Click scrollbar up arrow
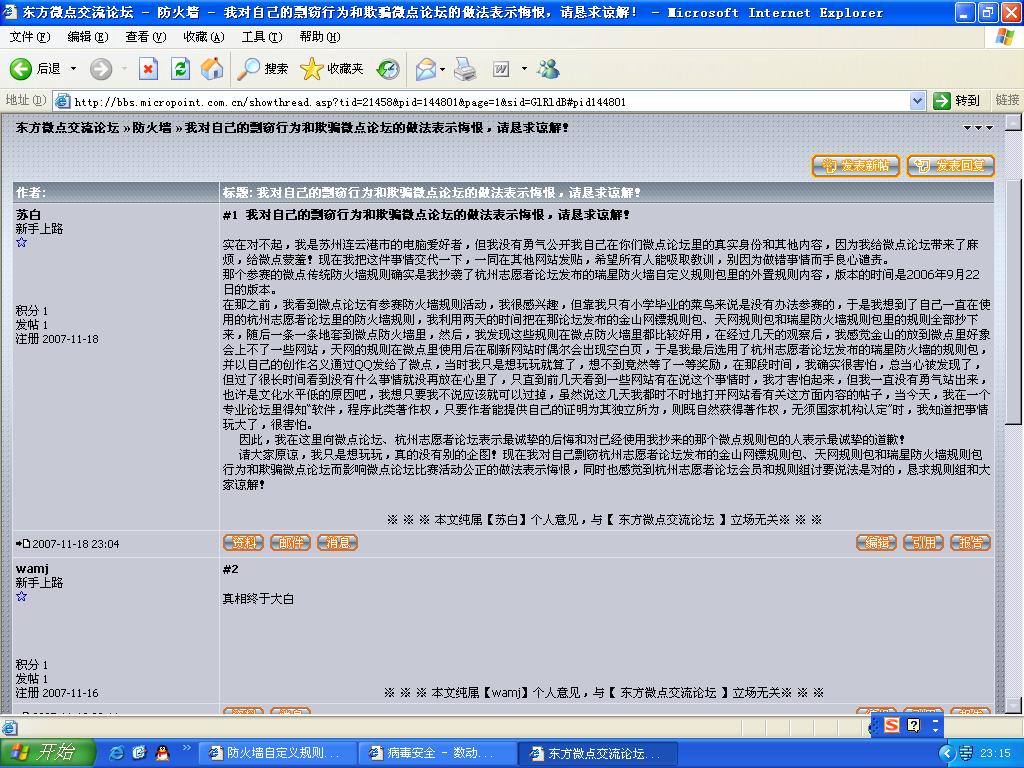The height and width of the screenshot is (768, 1024). click(x=1013, y=123)
